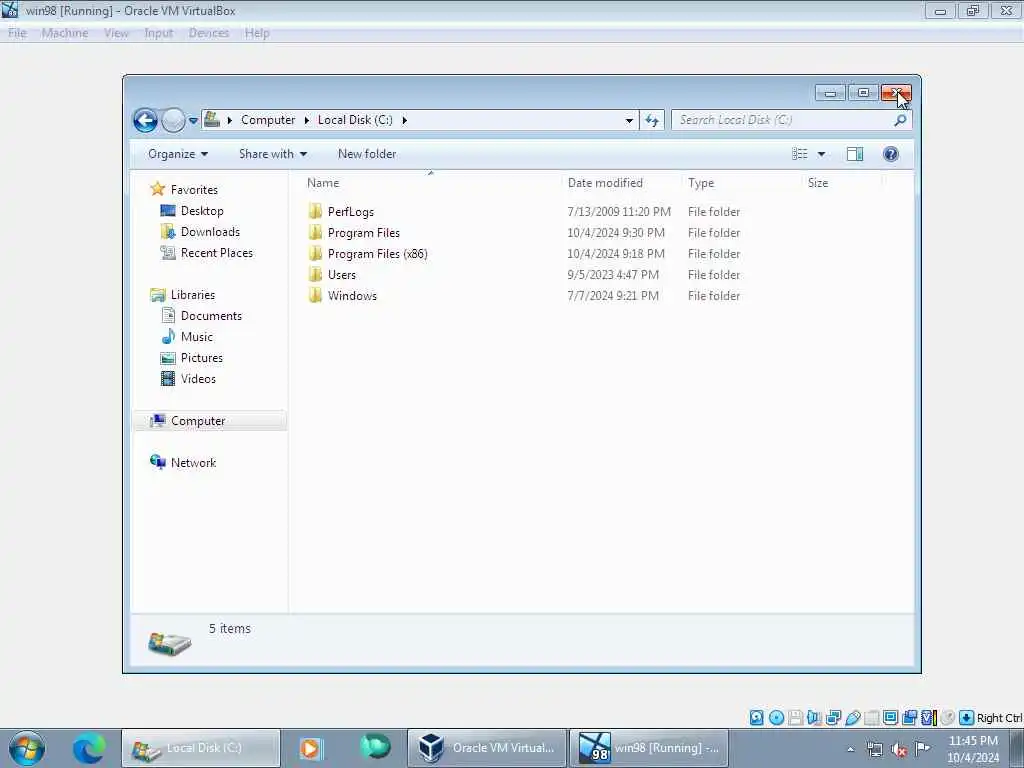Select the Program Files (x86) folder
1024x768 pixels.
click(377, 253)
